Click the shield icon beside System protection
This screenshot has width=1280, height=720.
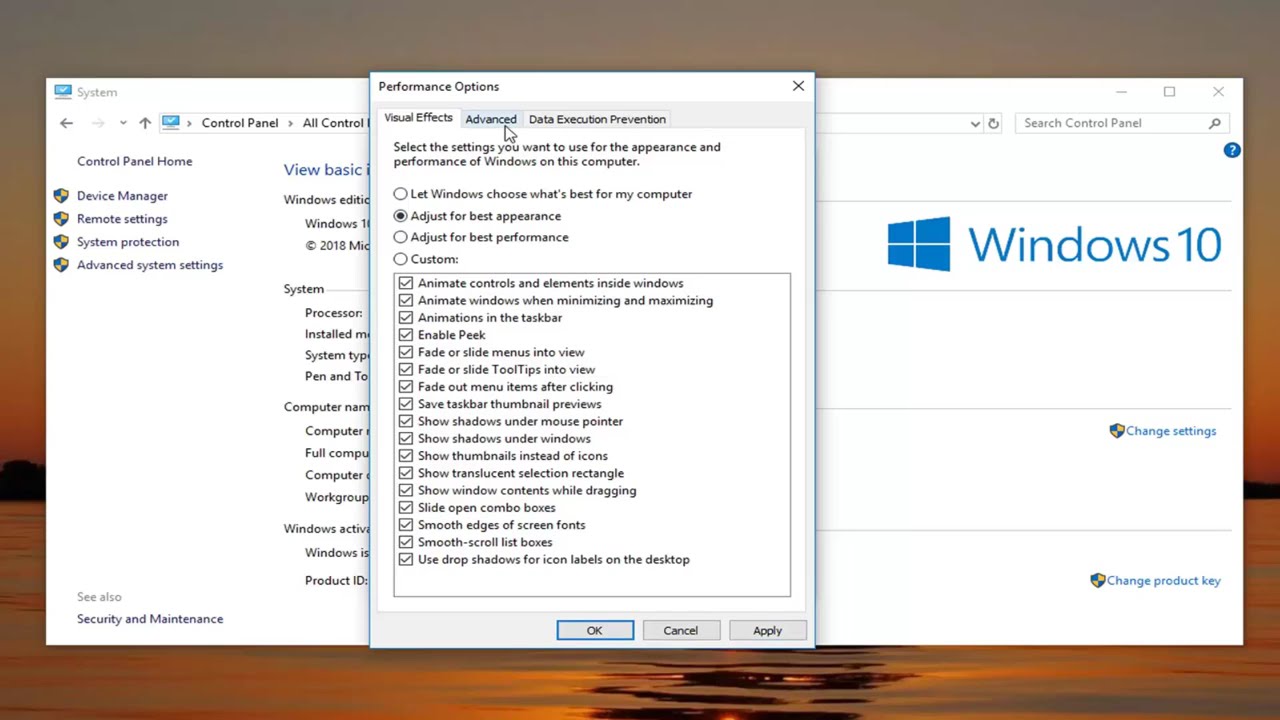click(61, 242)
